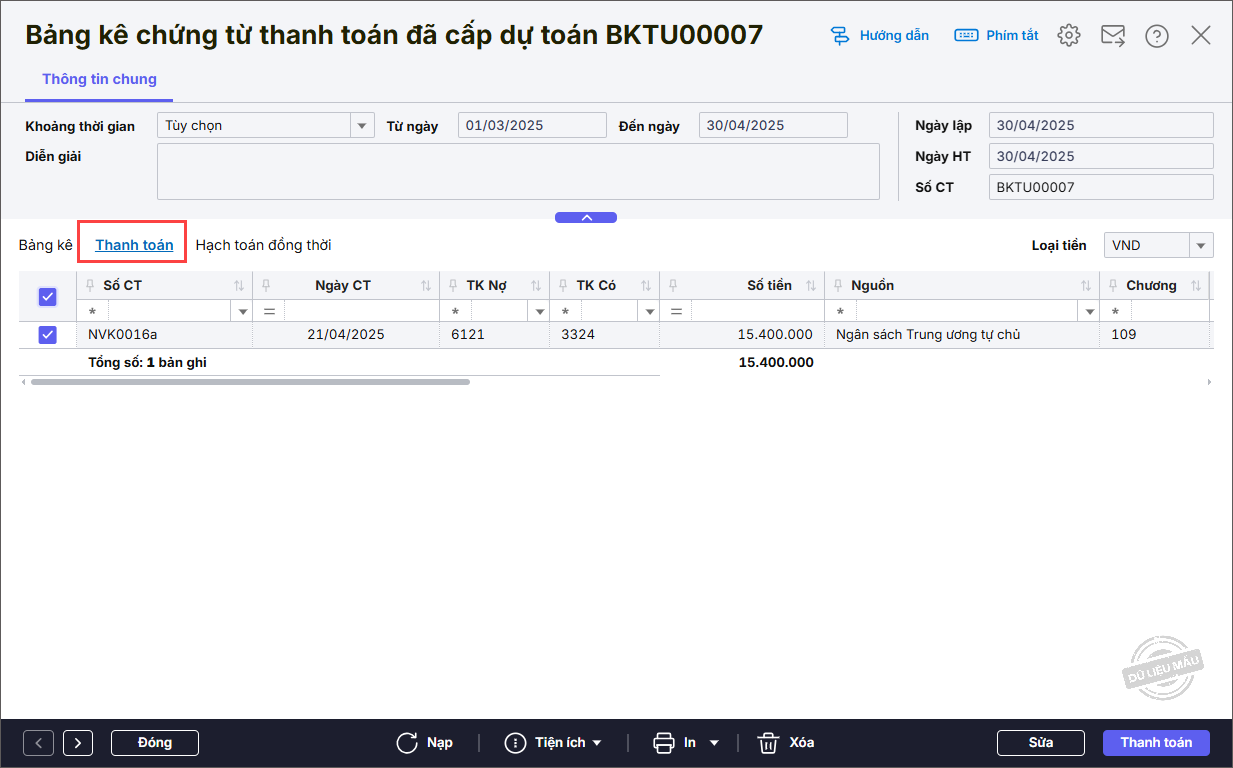Go to next record arrow

click(x=78, y=742)
